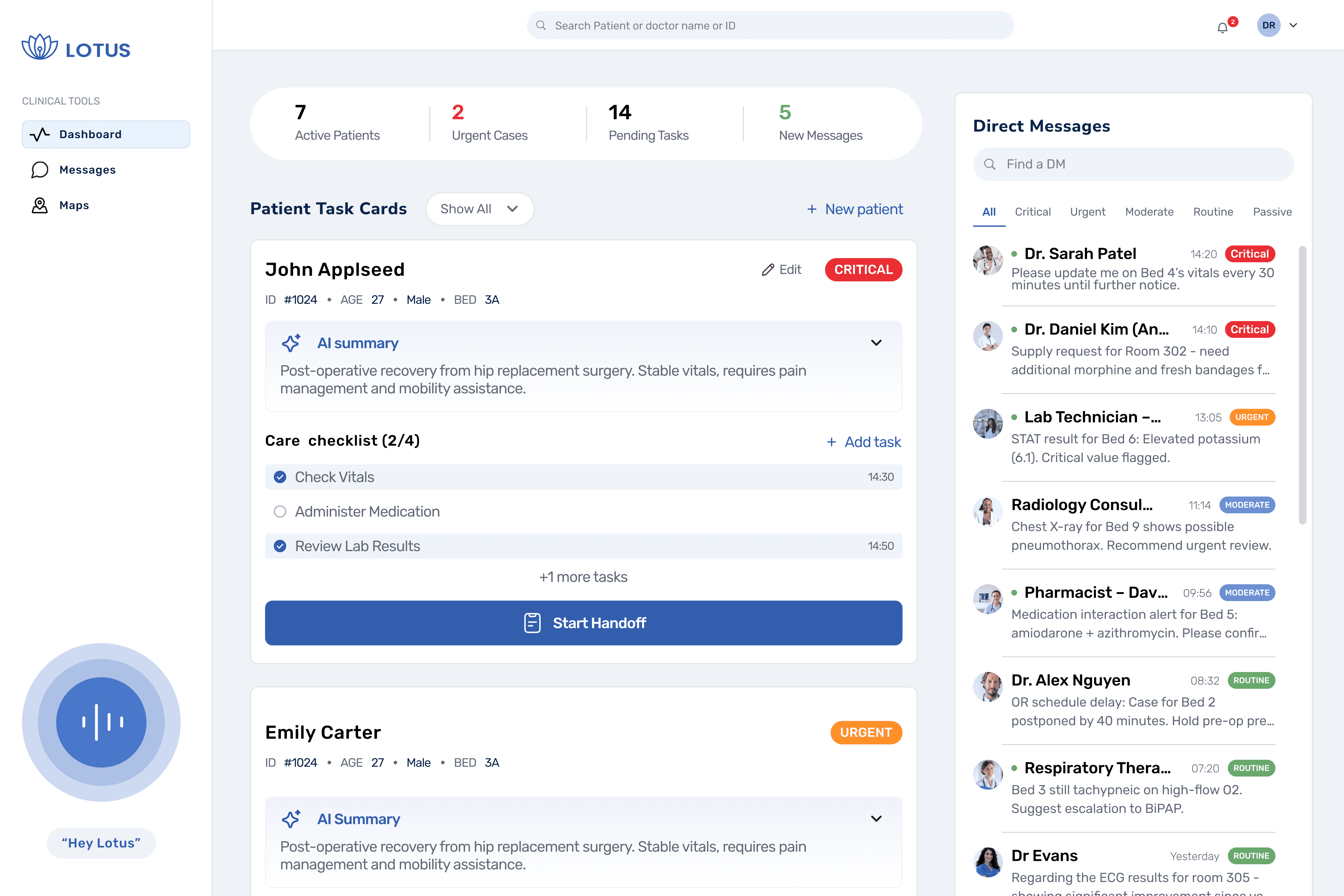The image size is (1344, 896).
Task: Click the Start Handoff button
Action: [583, 623]
